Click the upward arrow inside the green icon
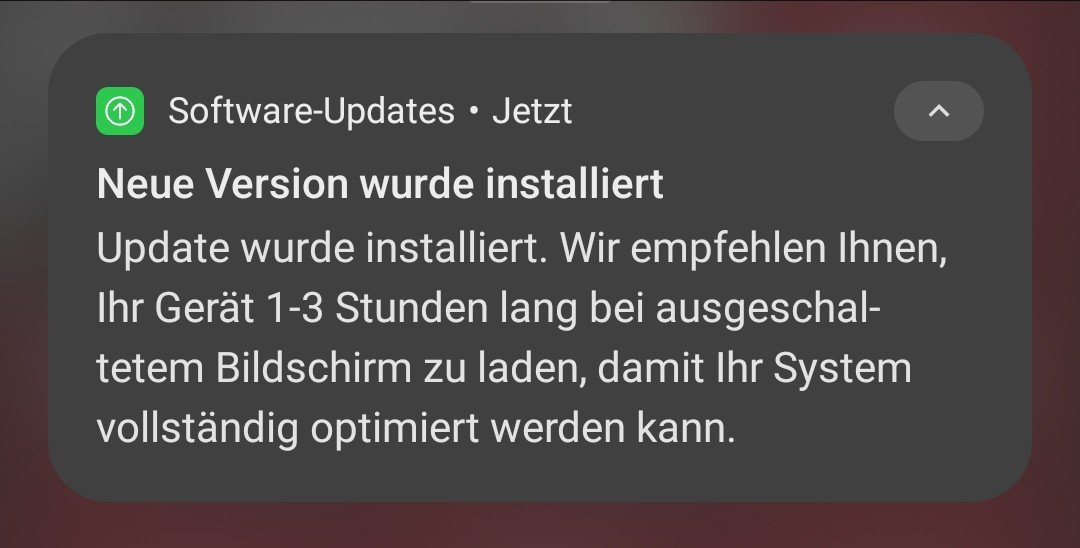Image resolution: width=1080 pixels, height=548 pixels. pyautogui.click(x=120, y=111)
